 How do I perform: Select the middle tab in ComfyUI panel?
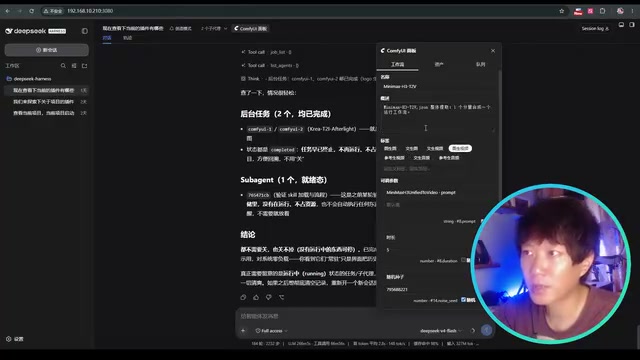click(439, 64)
